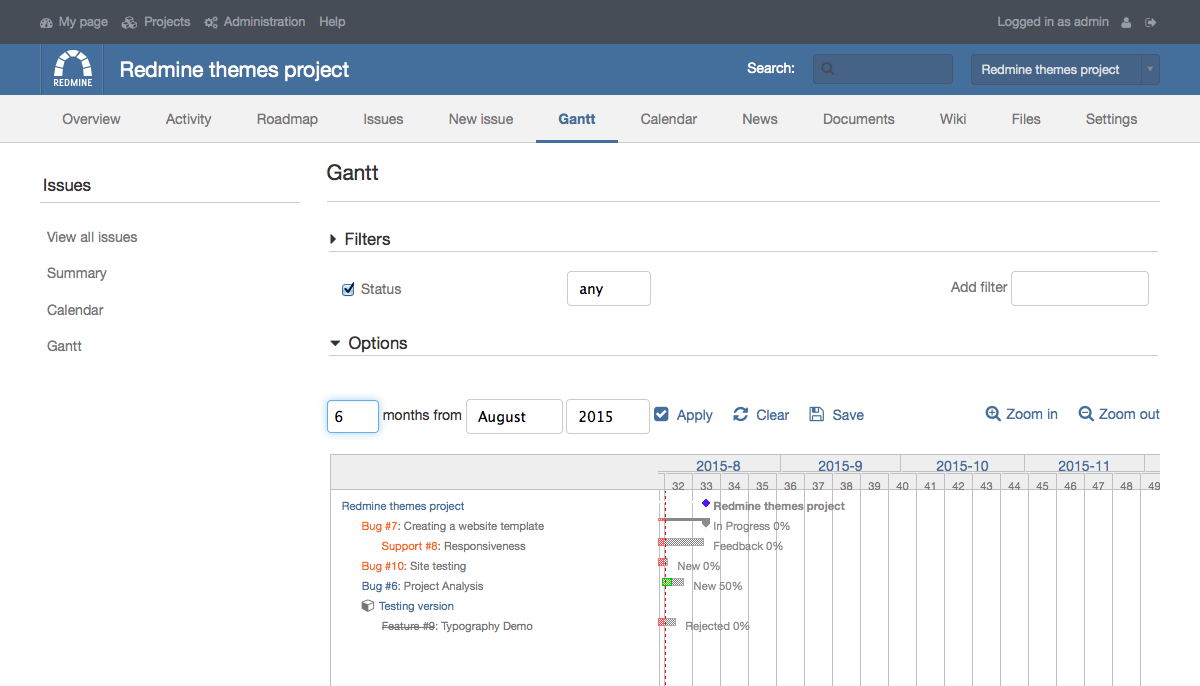Click the 2015-10 month header link
The width and height of the screenshot is (1200, 686).
pos(962,466)
